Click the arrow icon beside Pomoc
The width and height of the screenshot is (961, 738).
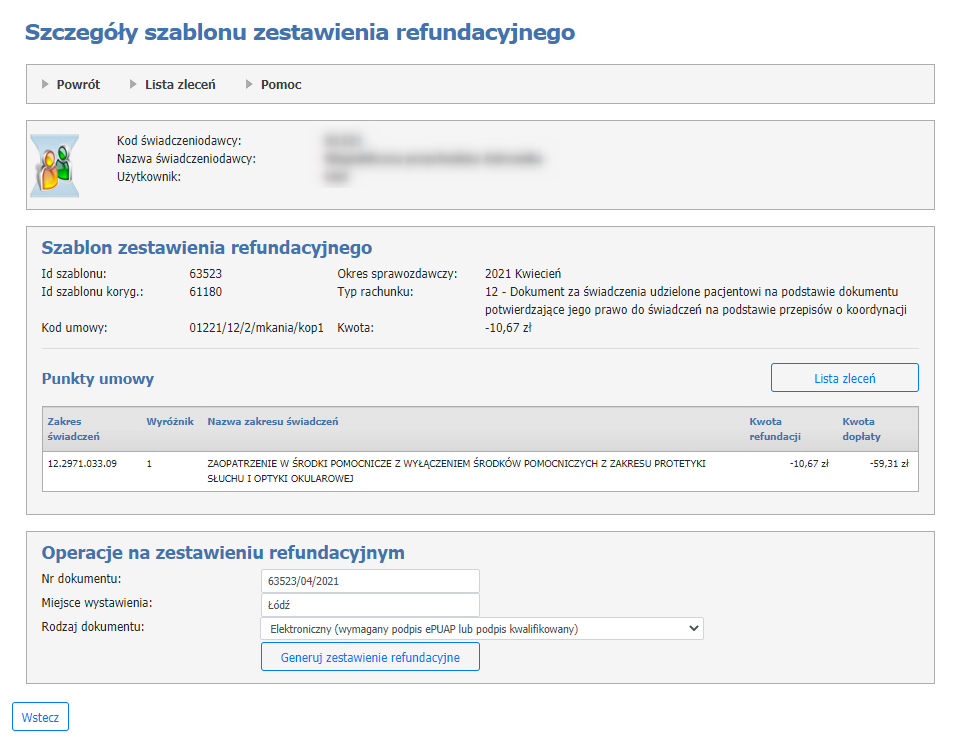(250, 85)
